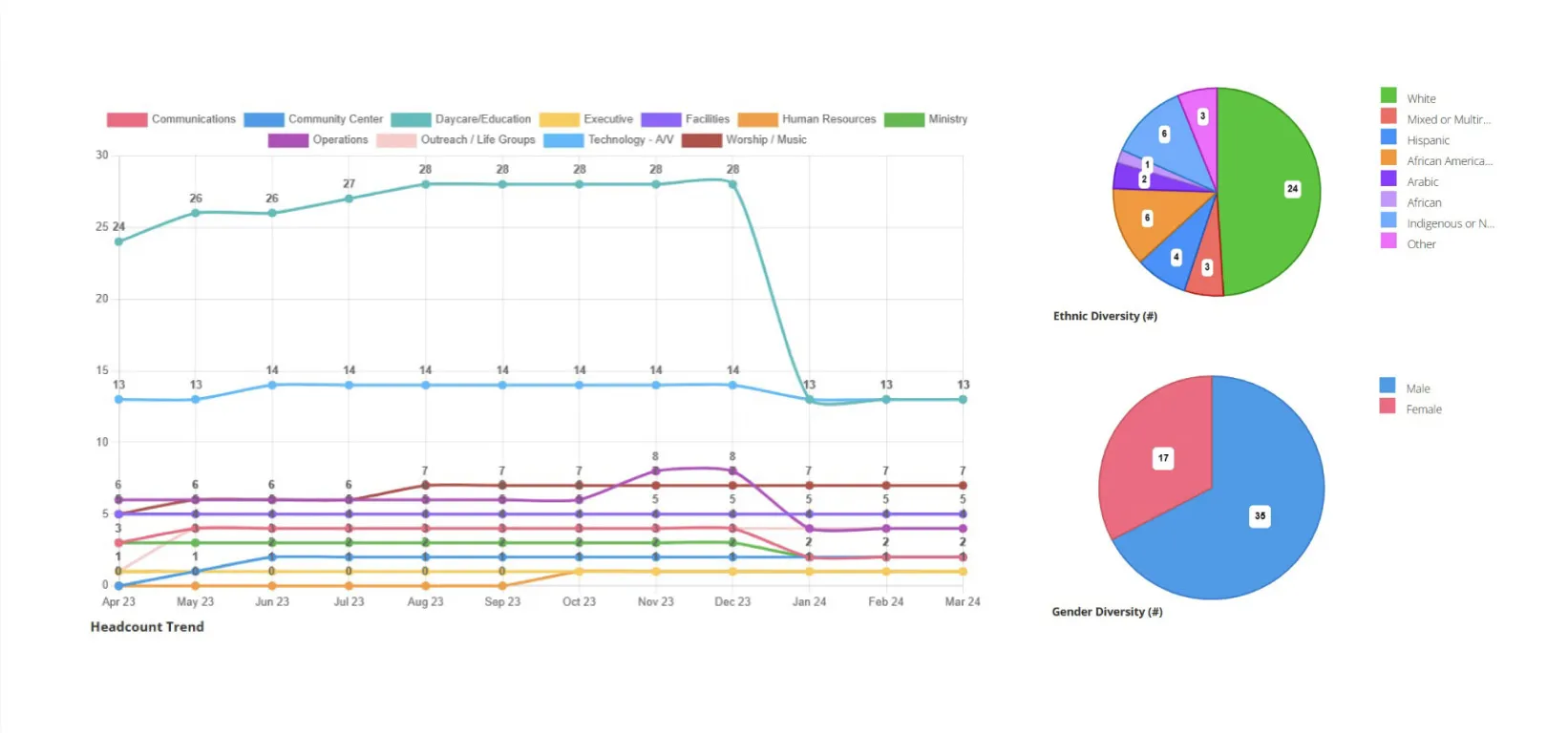The image size is (1568, 733).
Task: Click the Daycare/Education data point at Dec 23
Action: point(732,184)
